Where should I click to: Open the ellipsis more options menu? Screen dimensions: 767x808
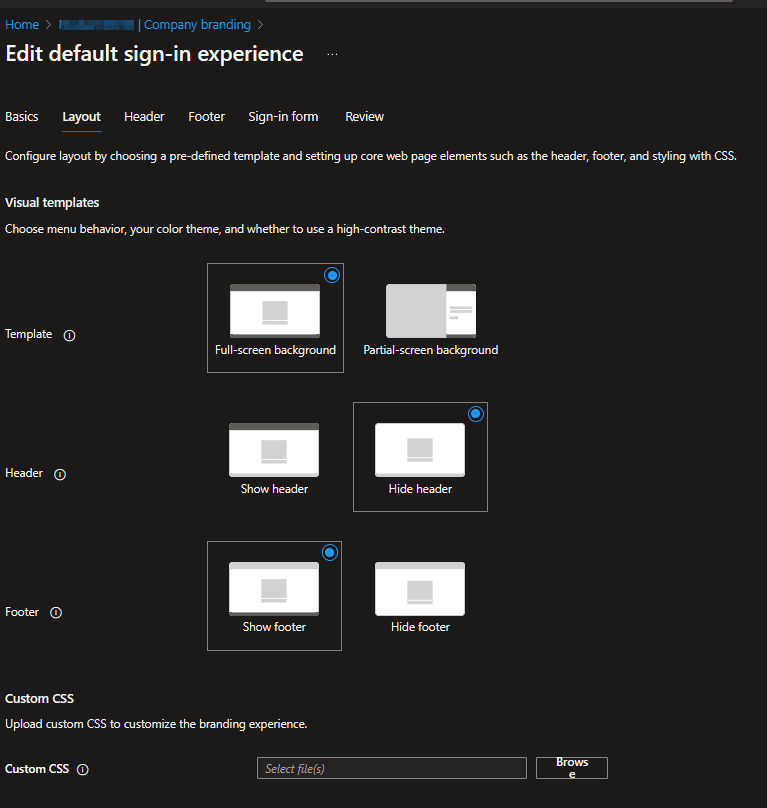pyautogui.click(x=332, y=55)
